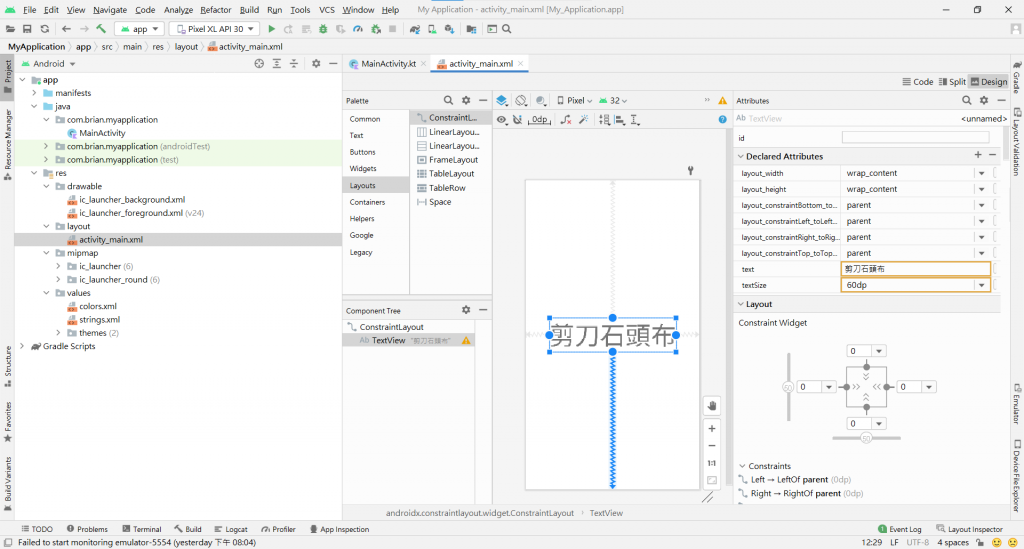Open the Analyze menu

tap(178, 10)
